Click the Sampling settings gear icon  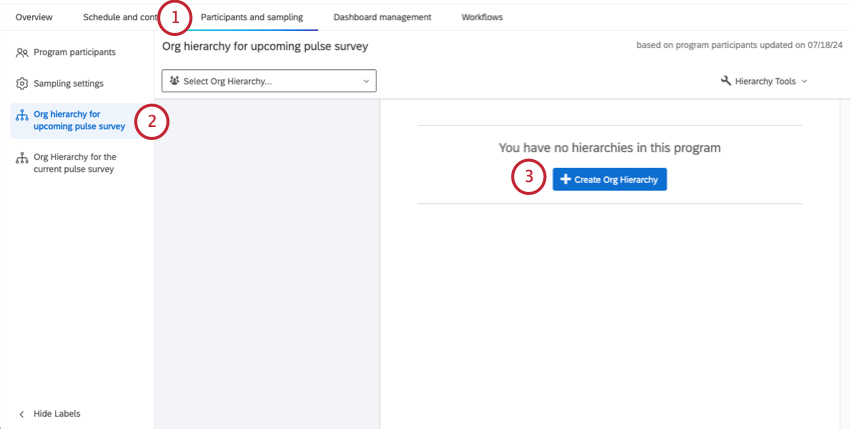click(x=22, y=84)
